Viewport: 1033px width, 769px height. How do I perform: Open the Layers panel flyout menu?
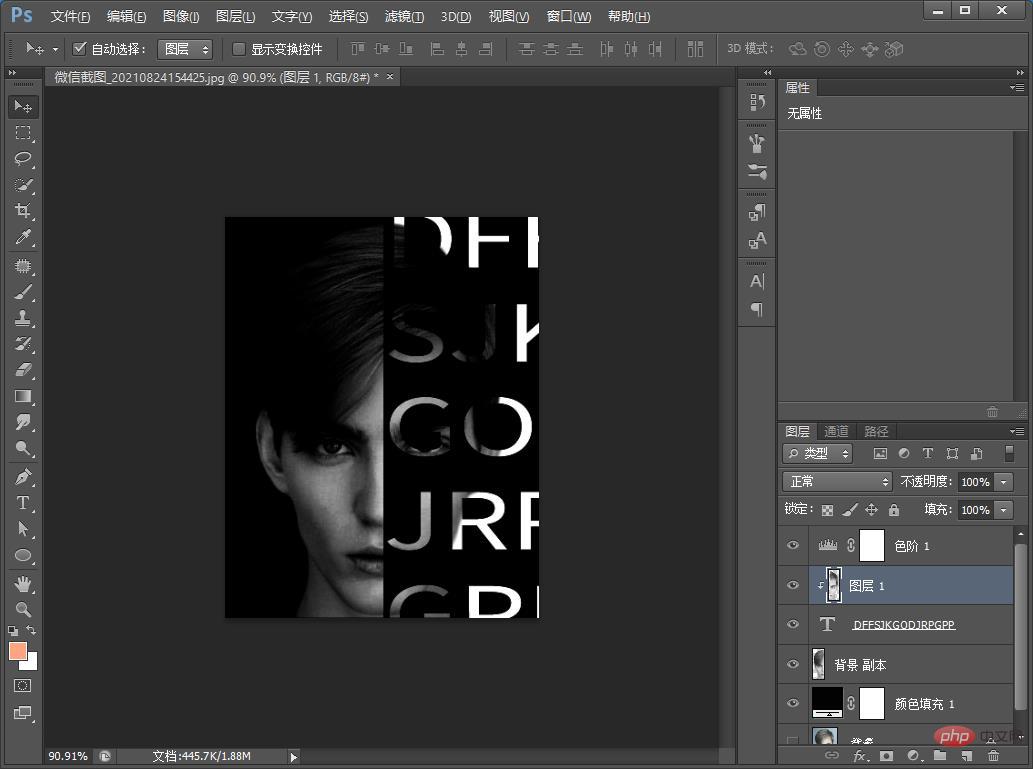[x=1017, y=432]
